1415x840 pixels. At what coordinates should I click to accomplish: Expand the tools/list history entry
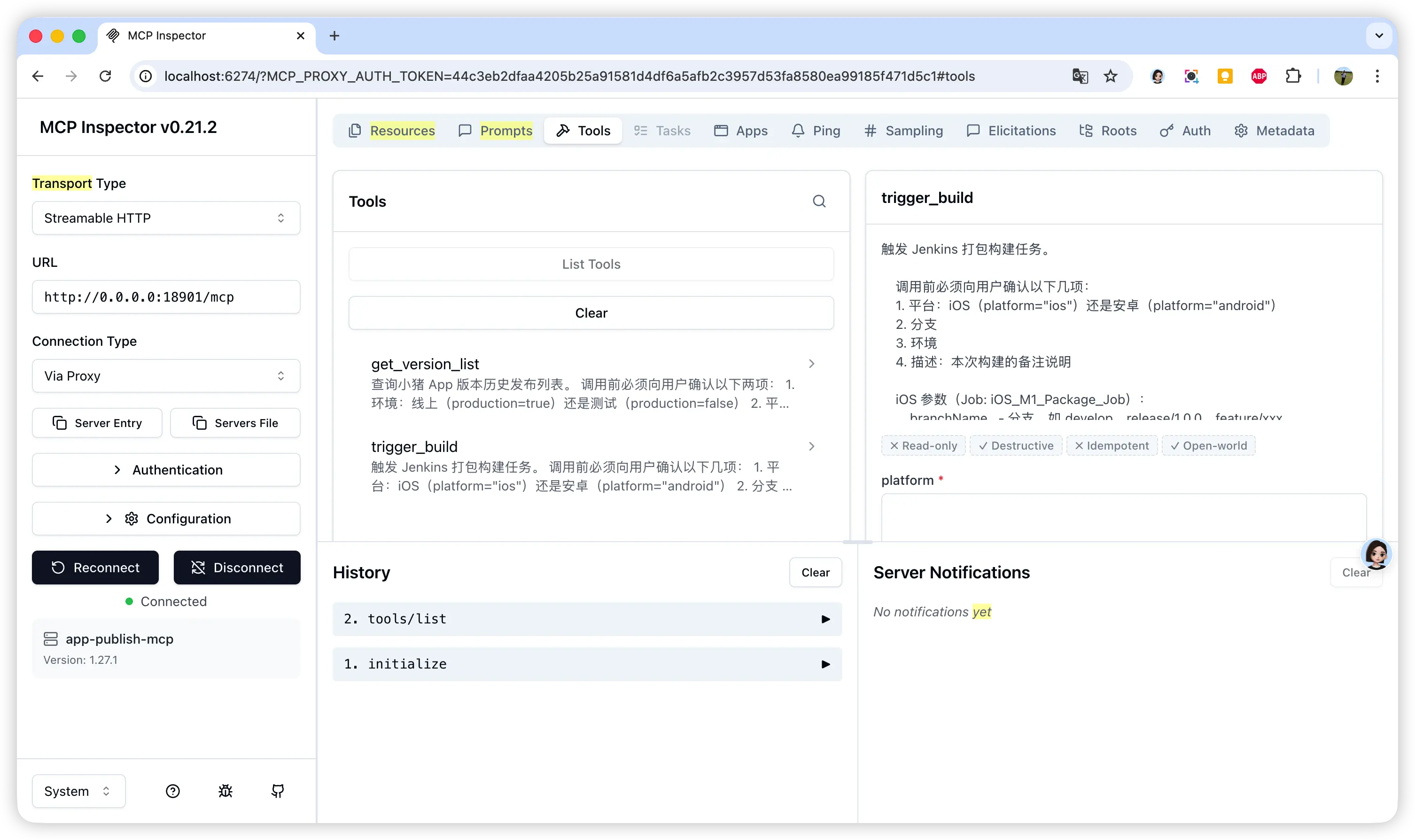[x=587, y=619]
